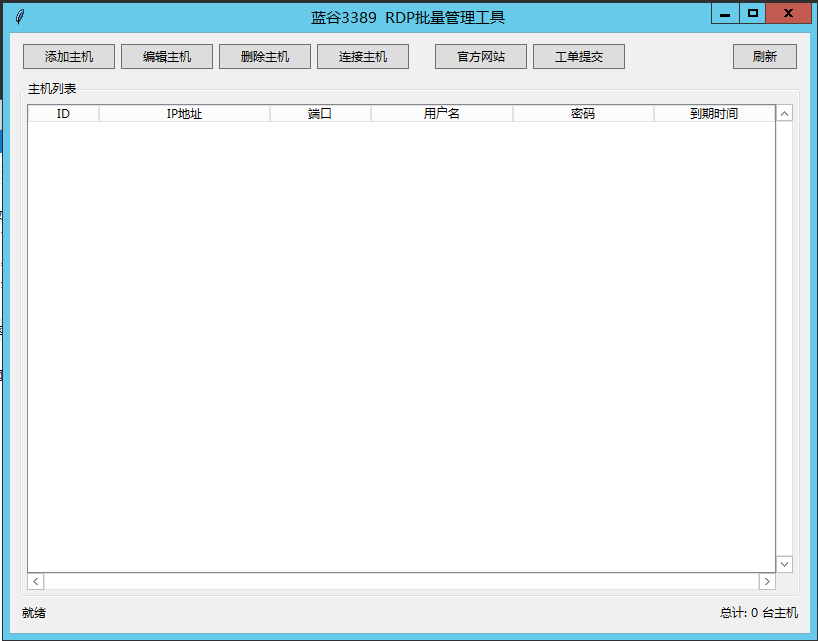Sort by the ID column header
This screenshot has width=818, height=641.
coord(63,113)
